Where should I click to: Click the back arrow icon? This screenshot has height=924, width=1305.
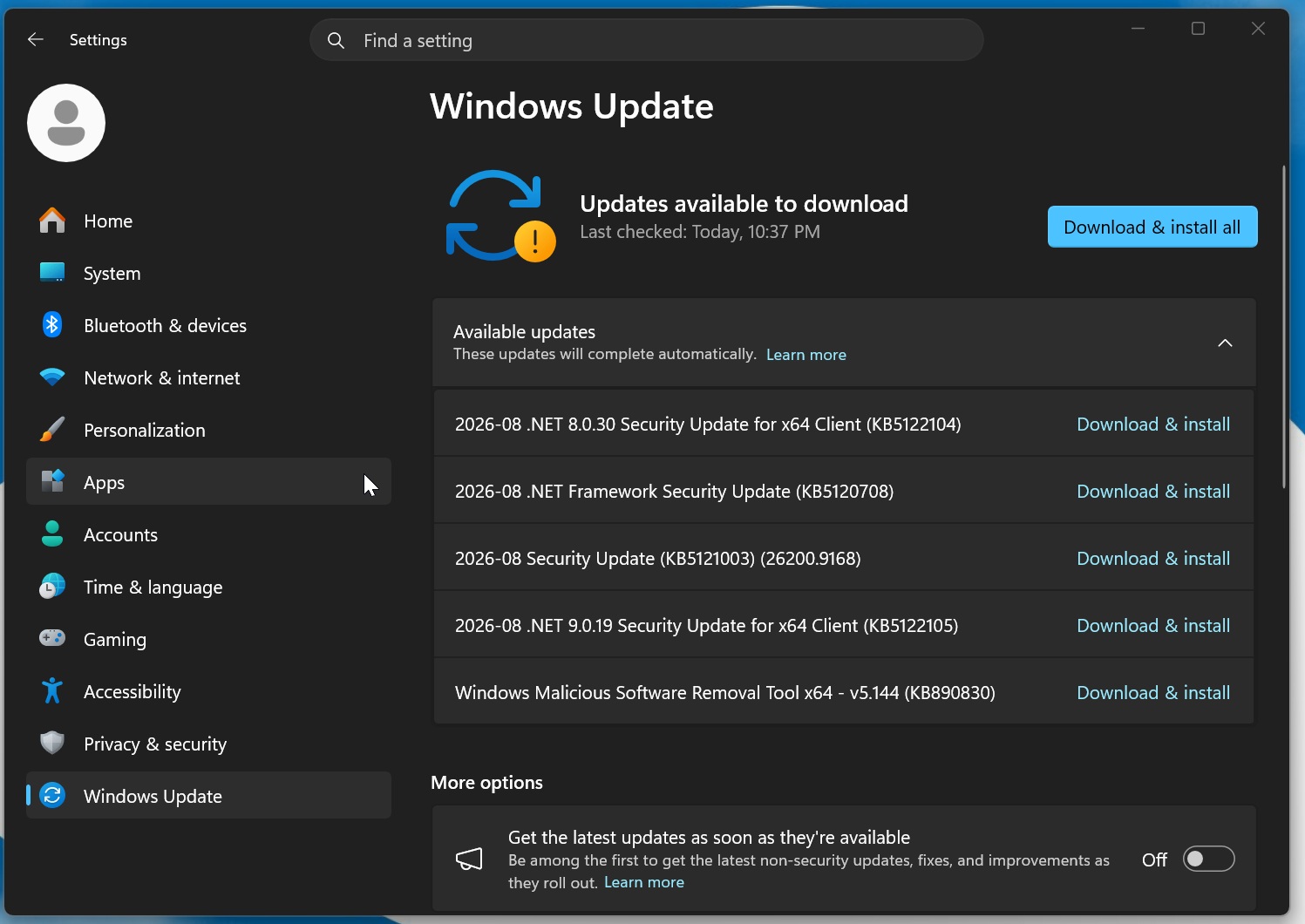coord(36,39)
